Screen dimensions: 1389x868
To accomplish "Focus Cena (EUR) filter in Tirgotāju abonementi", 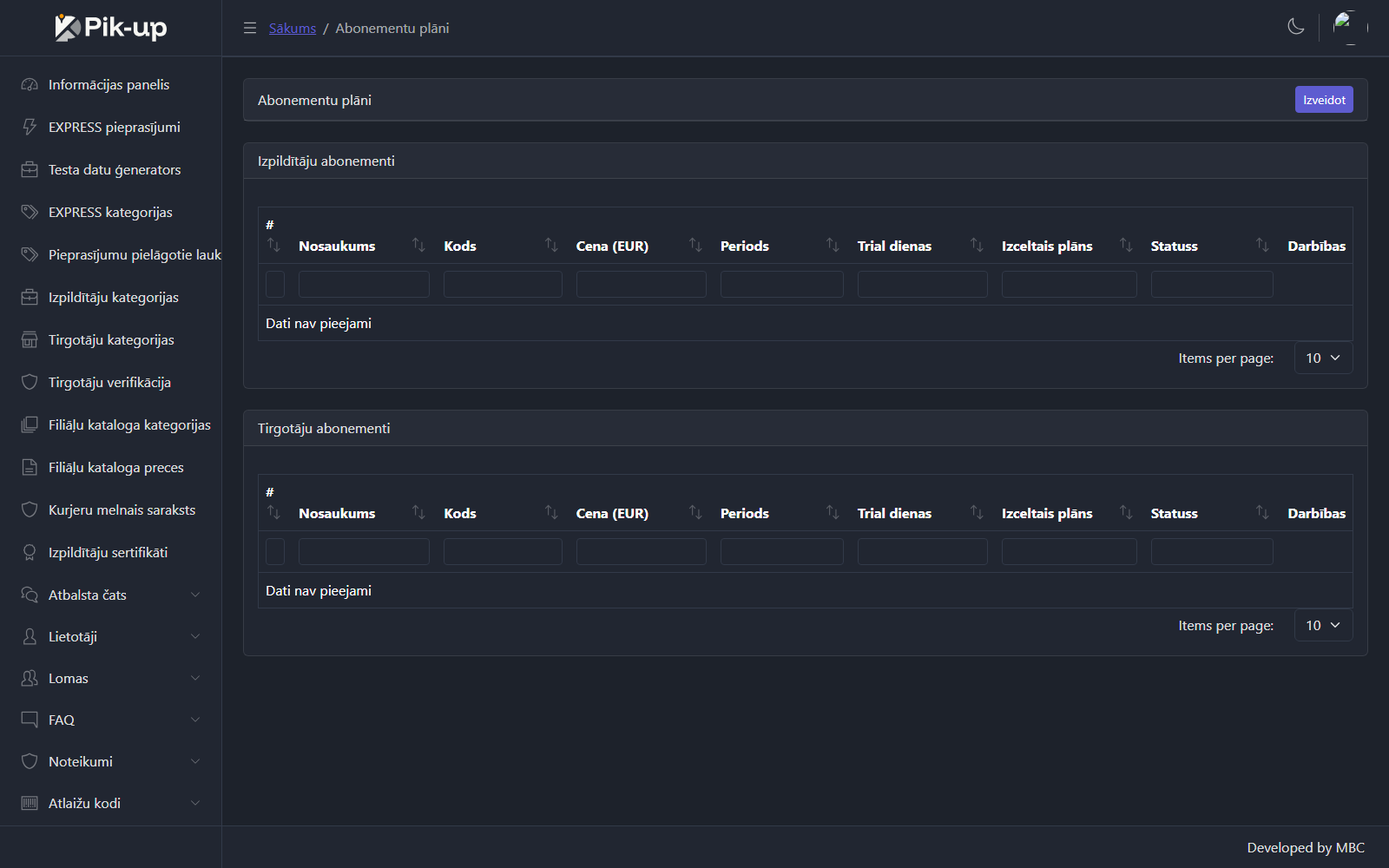I will point(642,551).
